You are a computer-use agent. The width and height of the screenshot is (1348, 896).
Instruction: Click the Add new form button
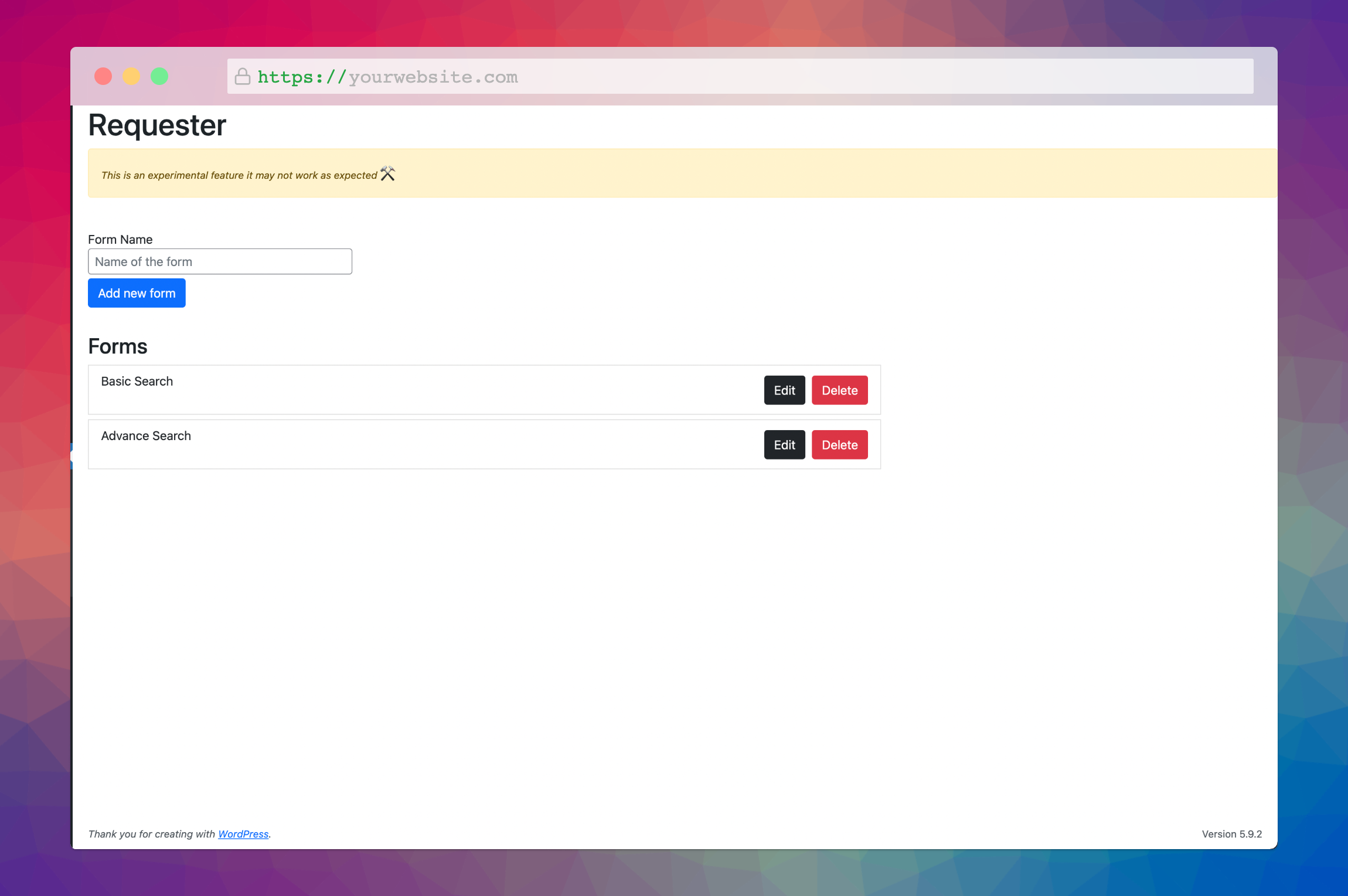click(137, 293)
